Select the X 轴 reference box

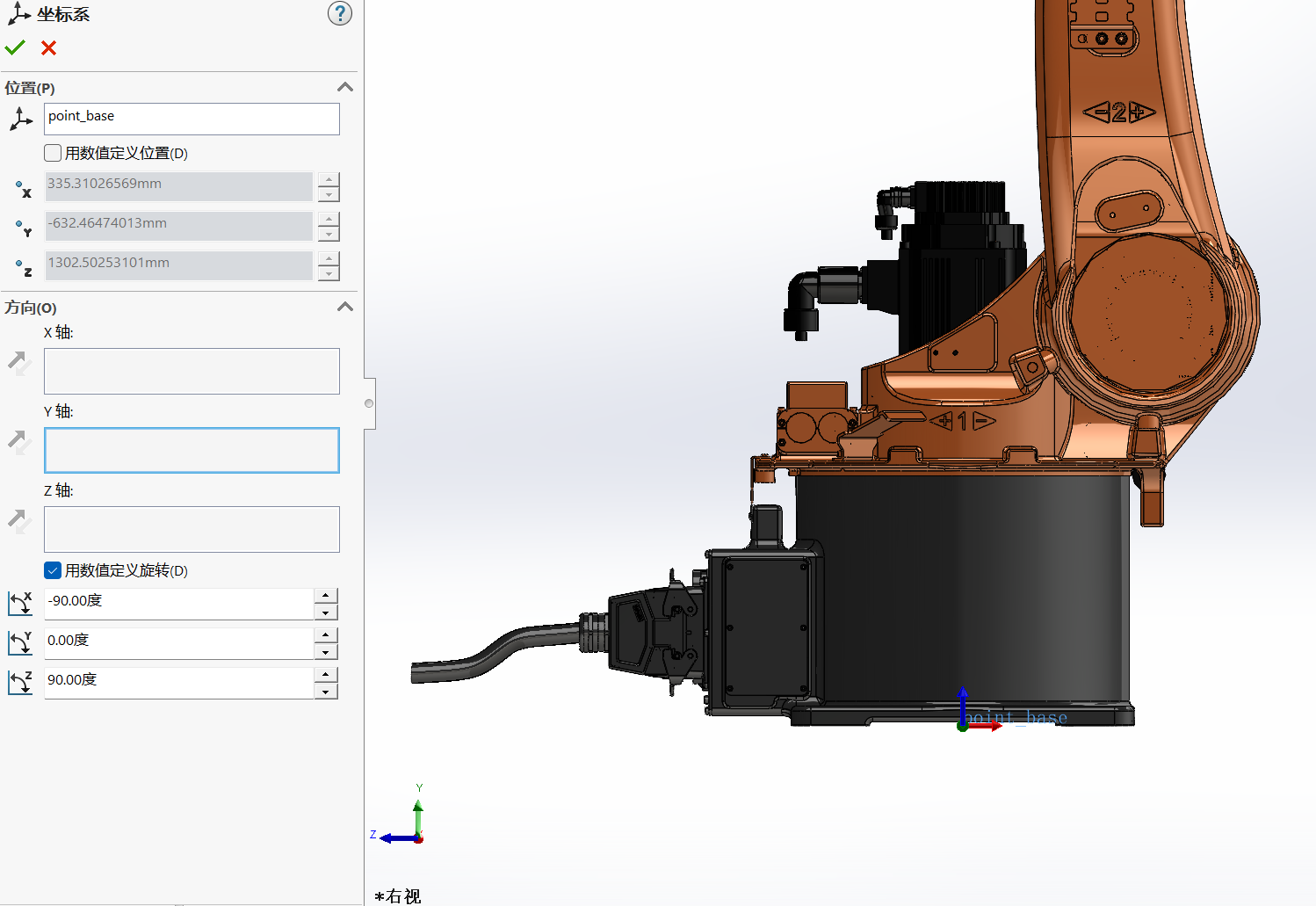pyautogui.click(x=192, y=371)
